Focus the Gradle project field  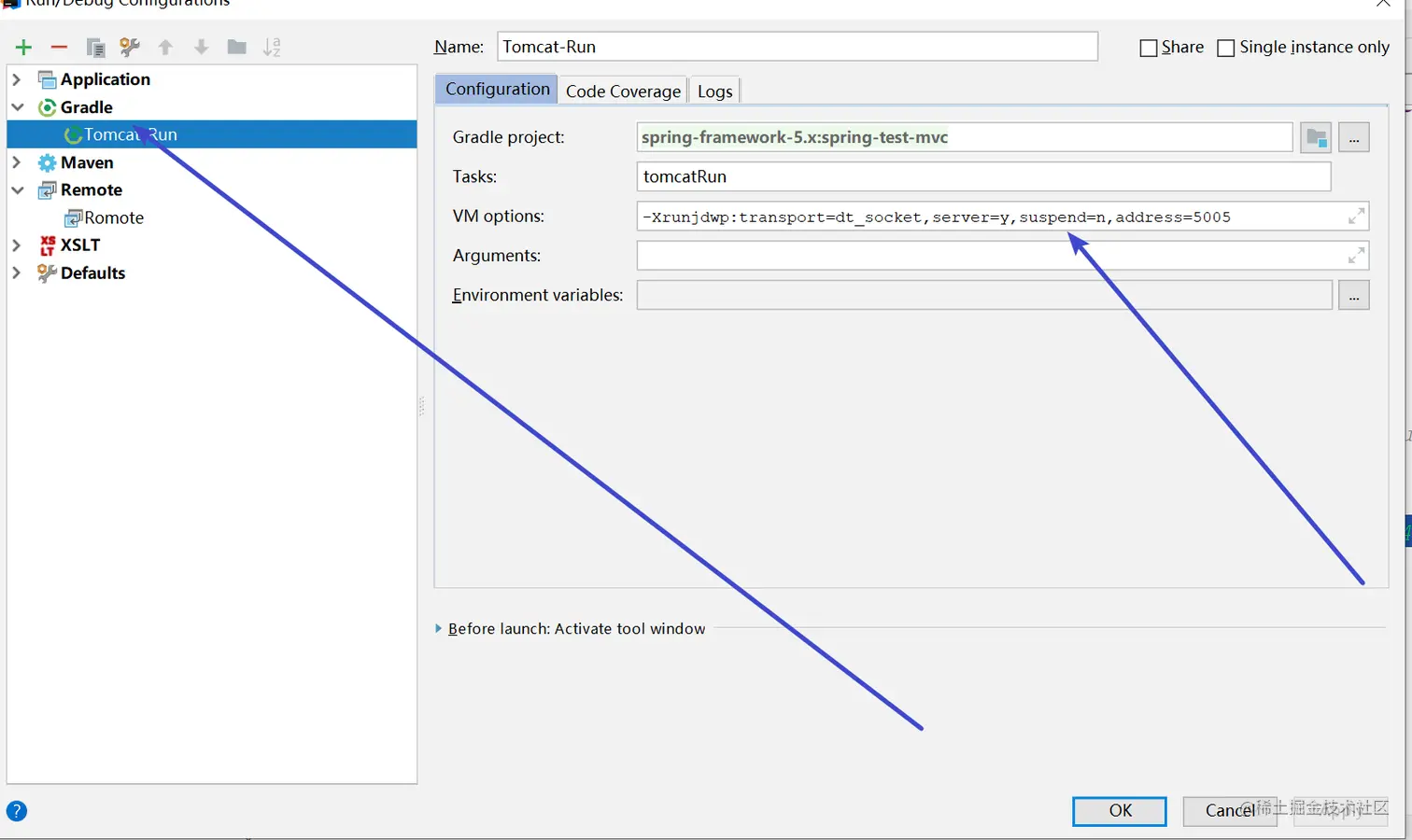tap(965, 137)
